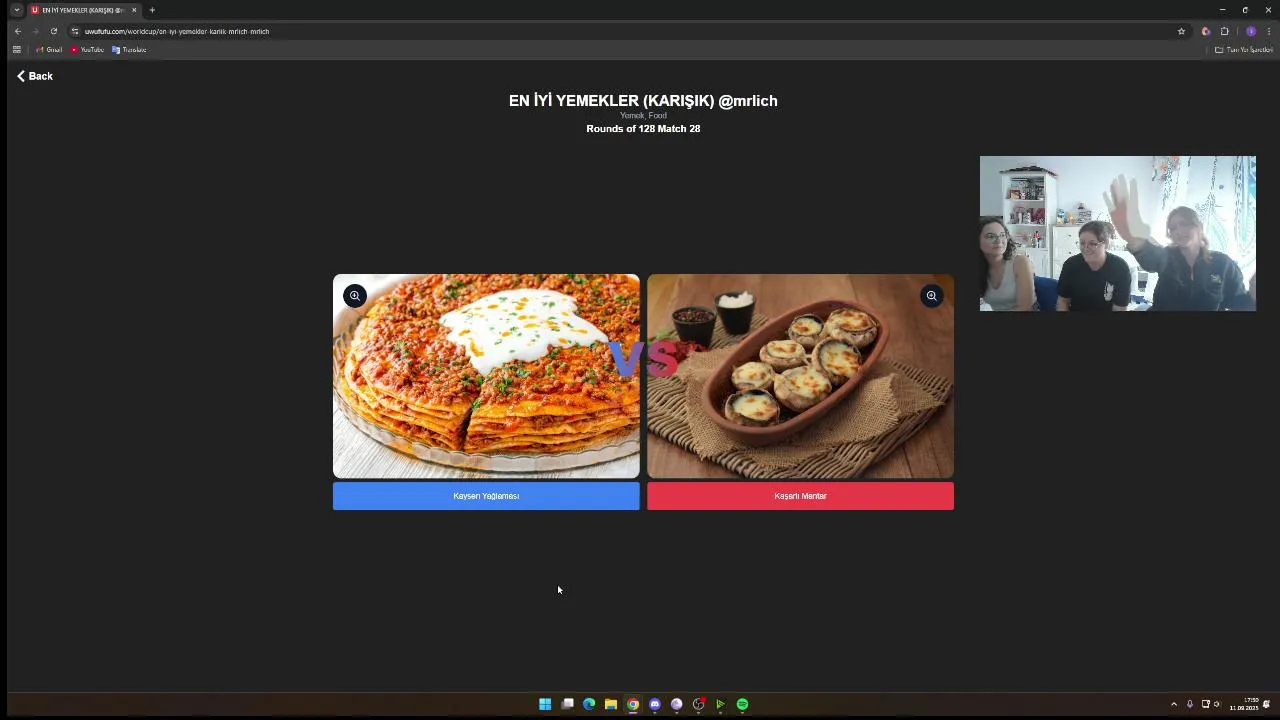Click the 'Rounds of 128 Match 28' text

(643, 129)
